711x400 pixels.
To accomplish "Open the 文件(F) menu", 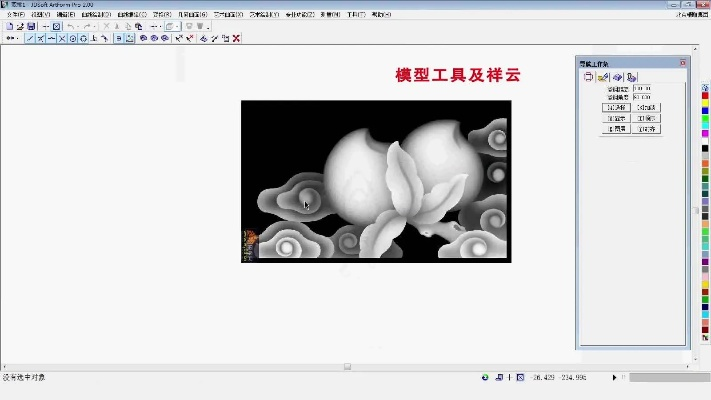I will pyautogui.click(x=15, y=15).
